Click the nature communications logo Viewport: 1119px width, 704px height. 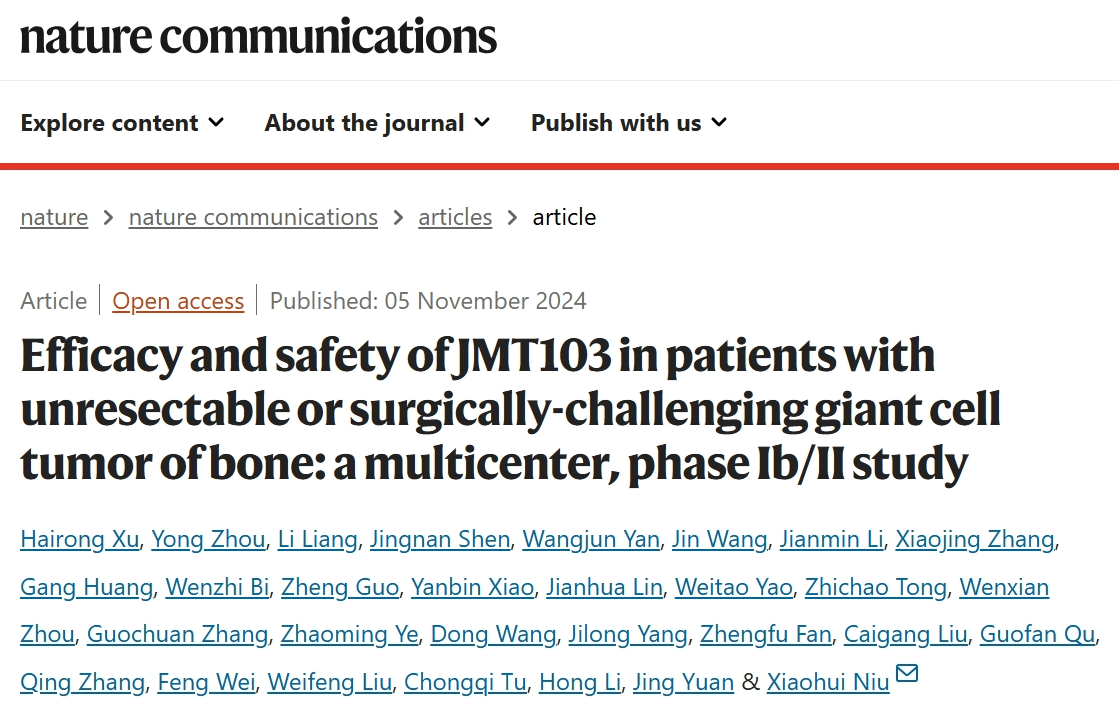(258, 37)
